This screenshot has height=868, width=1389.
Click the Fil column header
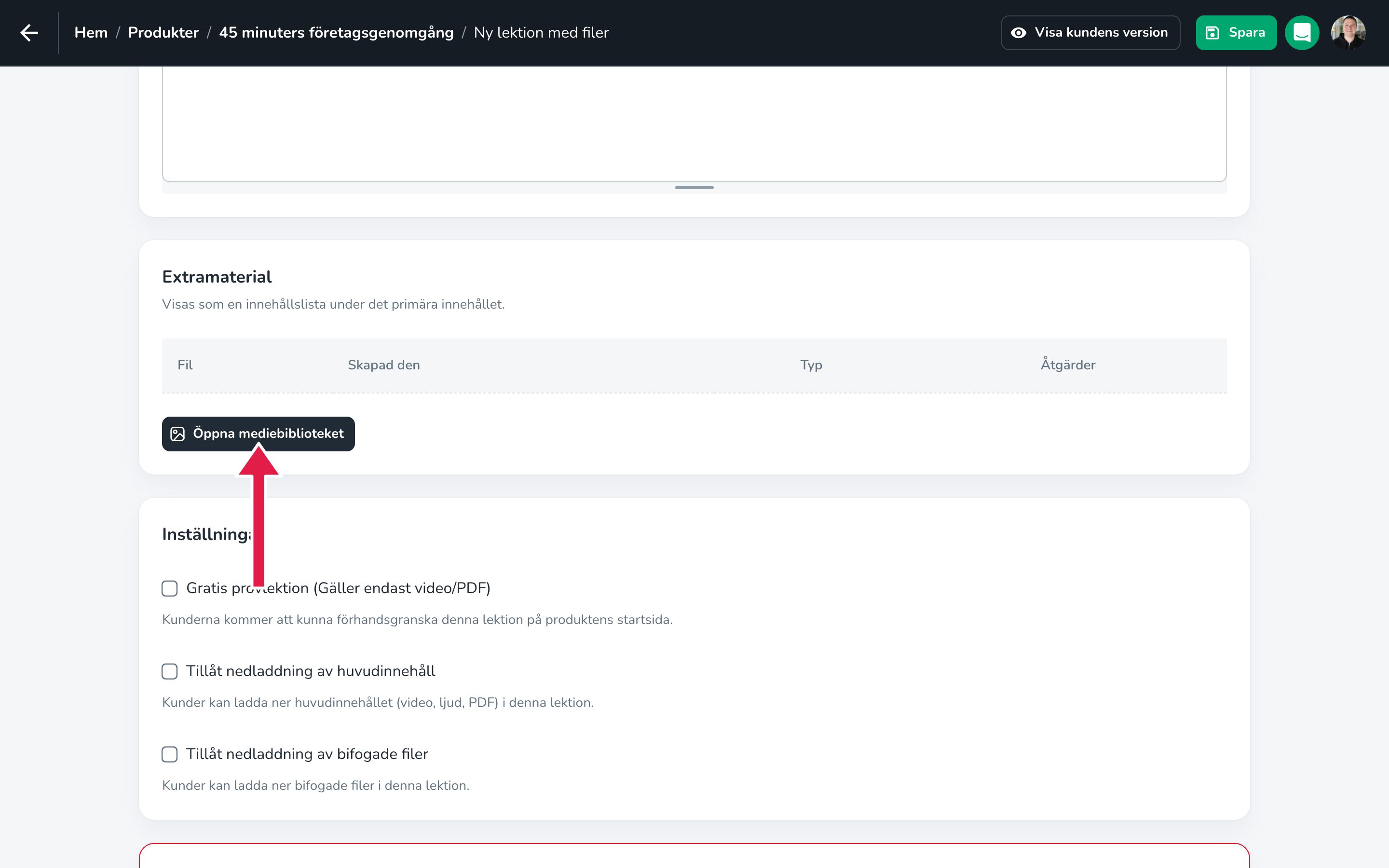coord(185,365)
